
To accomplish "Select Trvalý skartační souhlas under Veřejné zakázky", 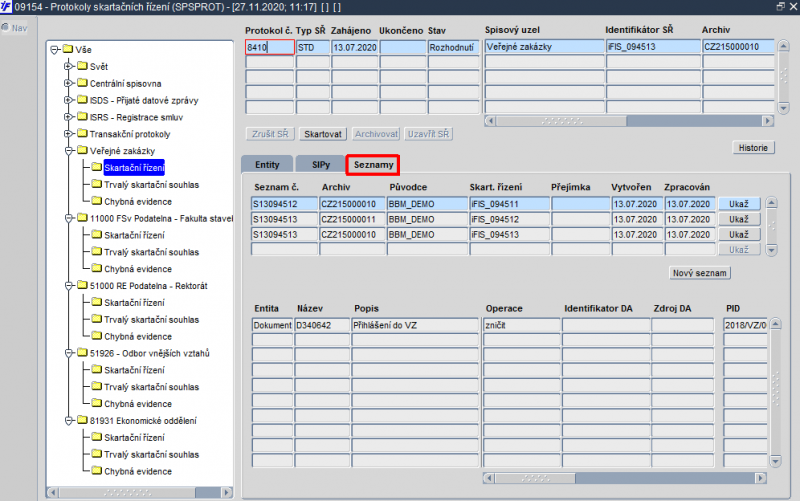I will (151, 185).
